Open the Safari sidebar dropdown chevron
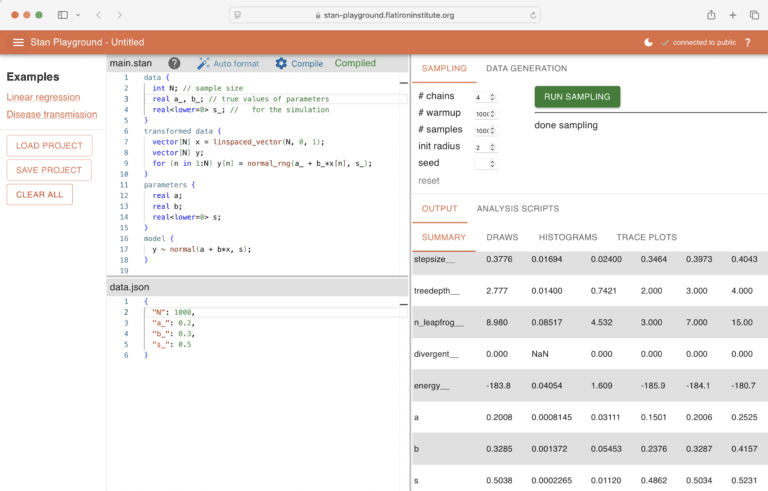 (x=77, y=15)
